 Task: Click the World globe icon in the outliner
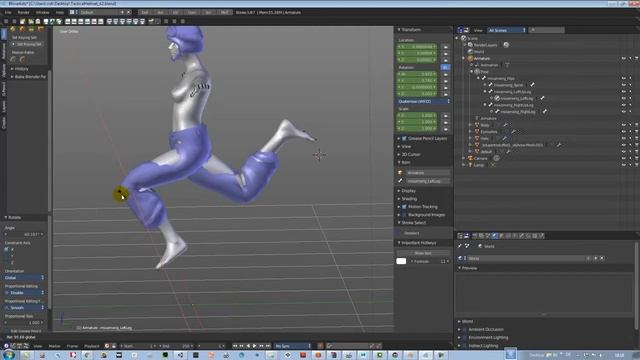[470, 51]
